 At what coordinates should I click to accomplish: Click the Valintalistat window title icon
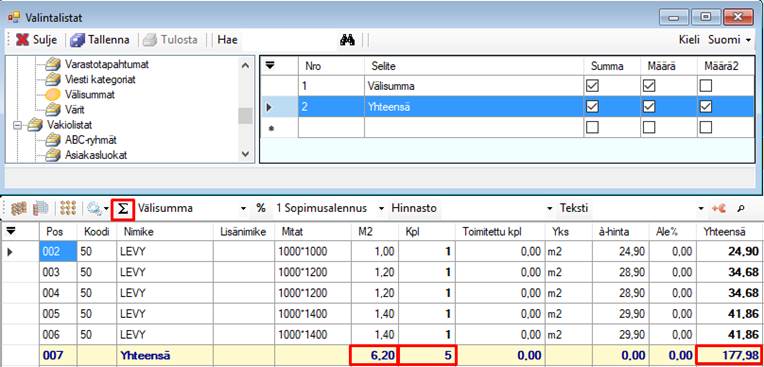(15, 18)
